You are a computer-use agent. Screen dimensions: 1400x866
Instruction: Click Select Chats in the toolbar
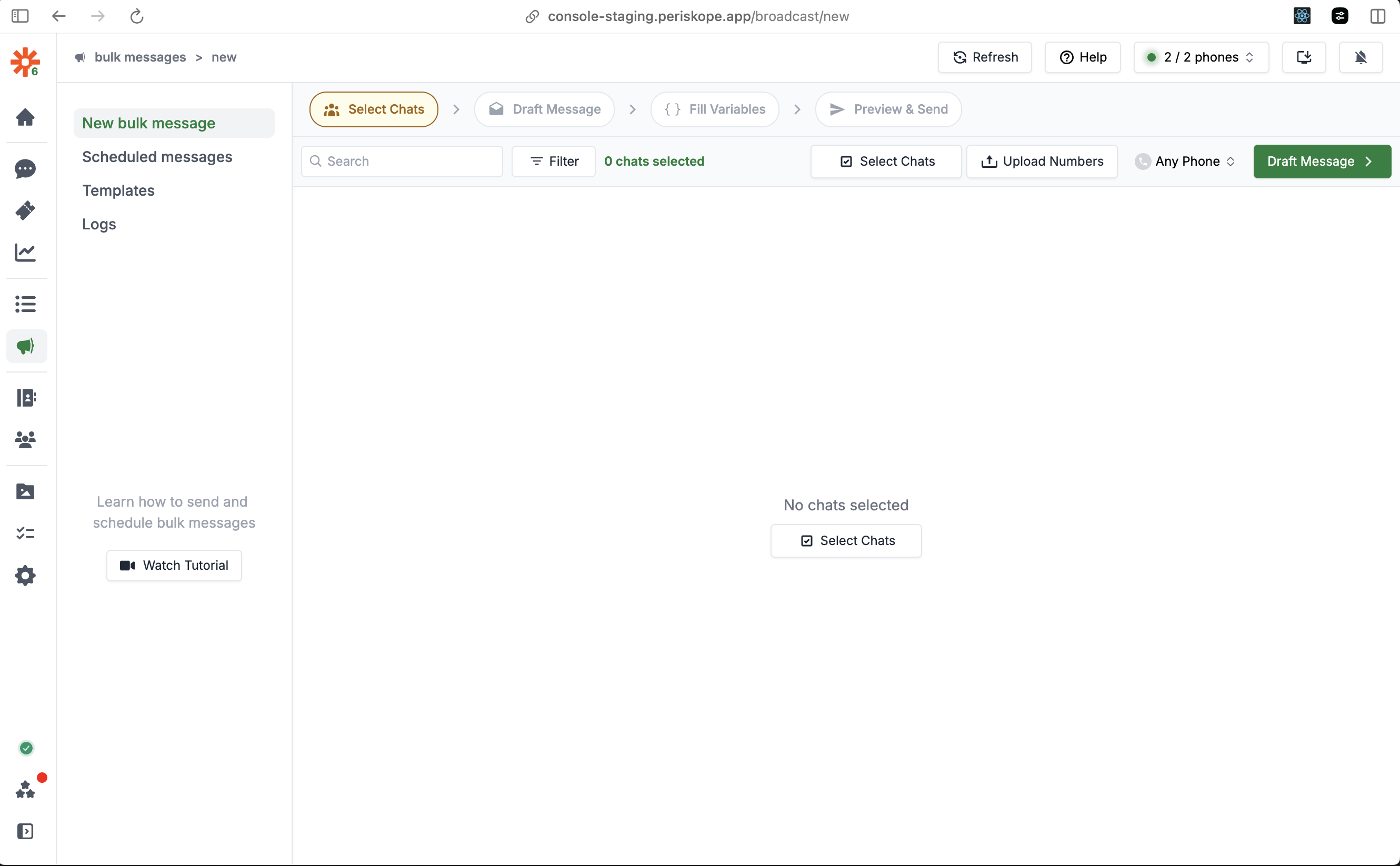(886, 162)
